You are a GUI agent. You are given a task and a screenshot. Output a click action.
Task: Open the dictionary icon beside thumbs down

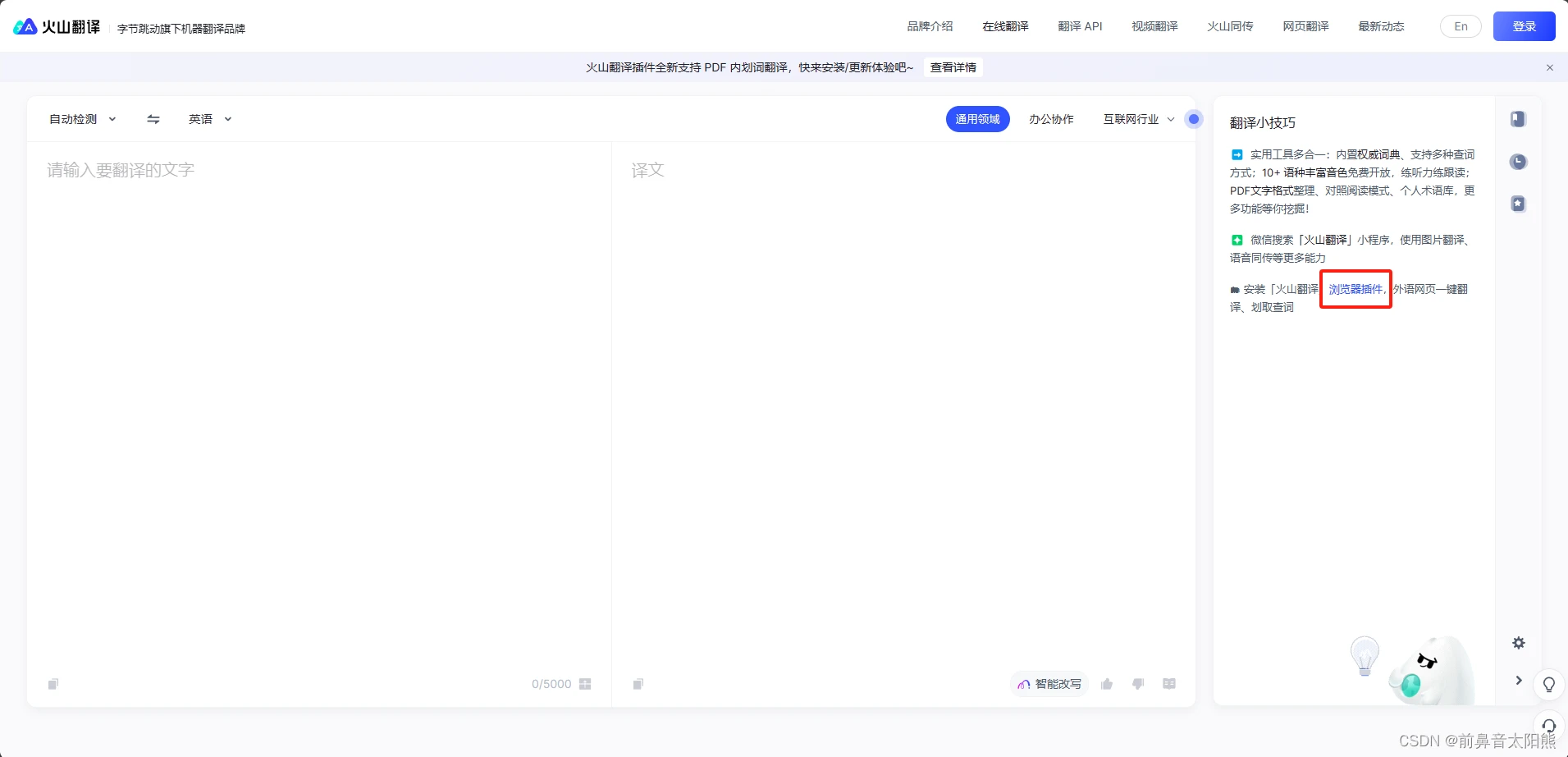(x=1169, y=684)
